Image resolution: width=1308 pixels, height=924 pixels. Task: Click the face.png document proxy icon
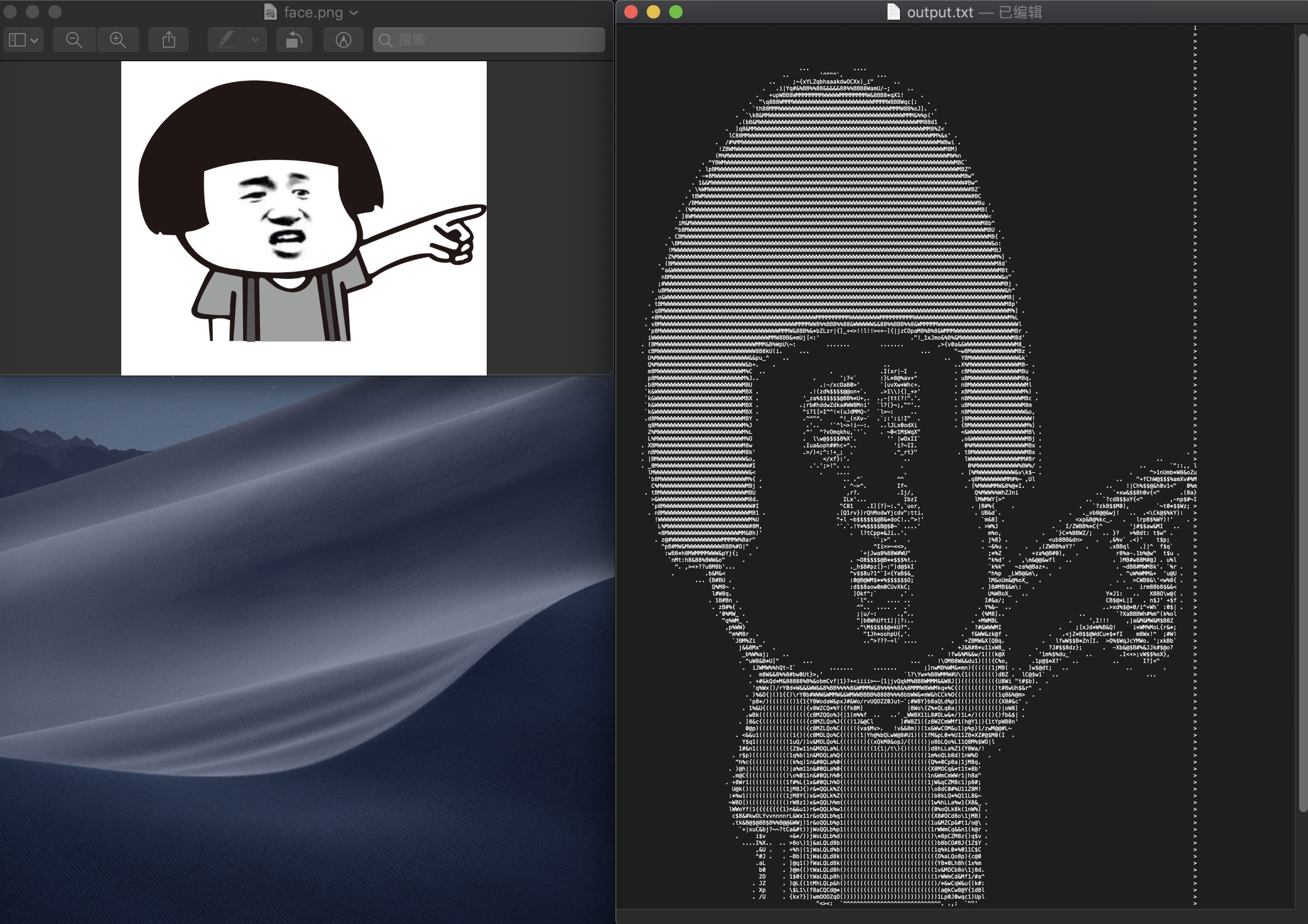[271, 12]
